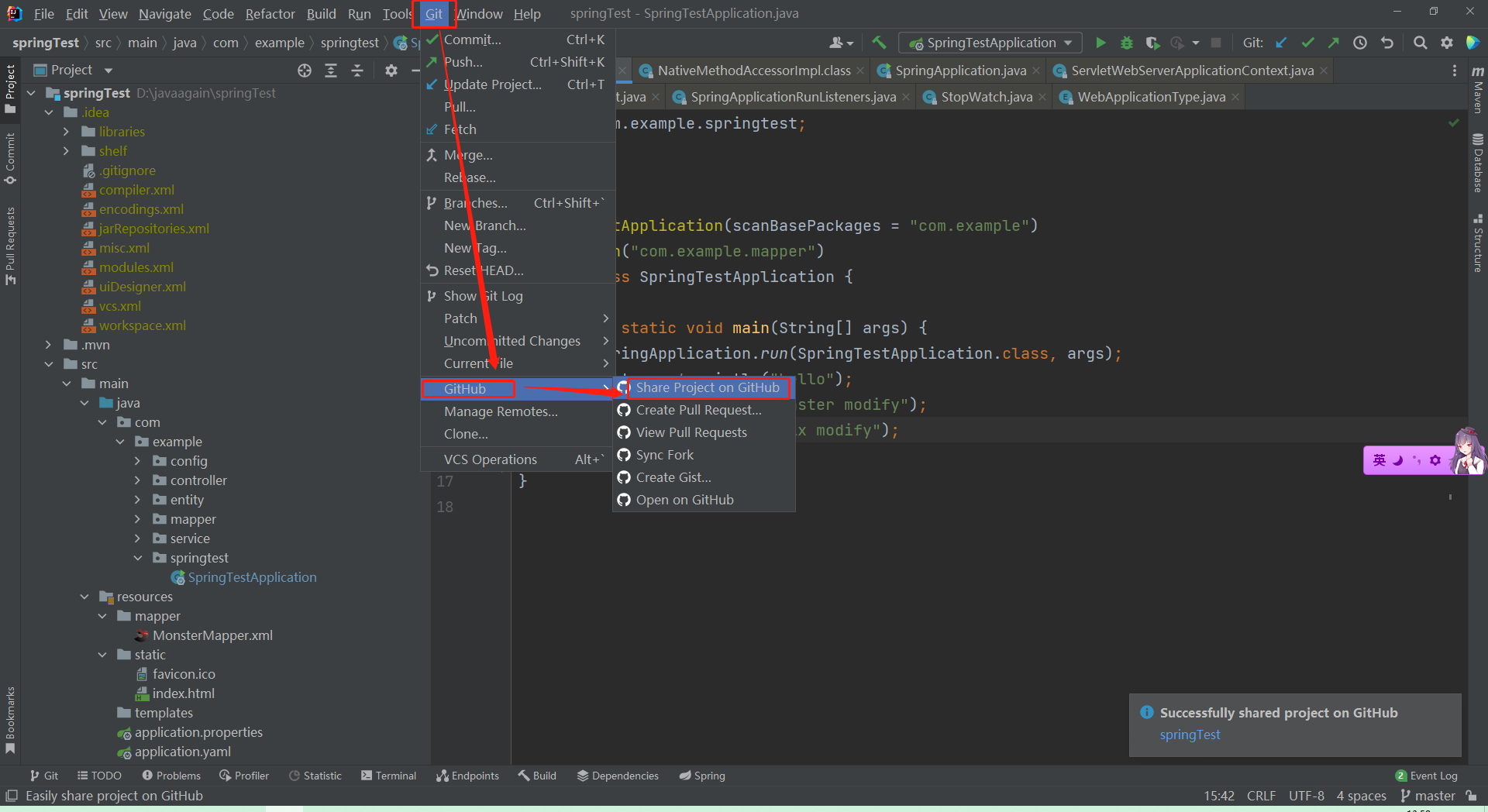Image resolution: width=1488 pixels, height=812 pixels.
Task: Click the Build project hammer icon
Action: 879,43
